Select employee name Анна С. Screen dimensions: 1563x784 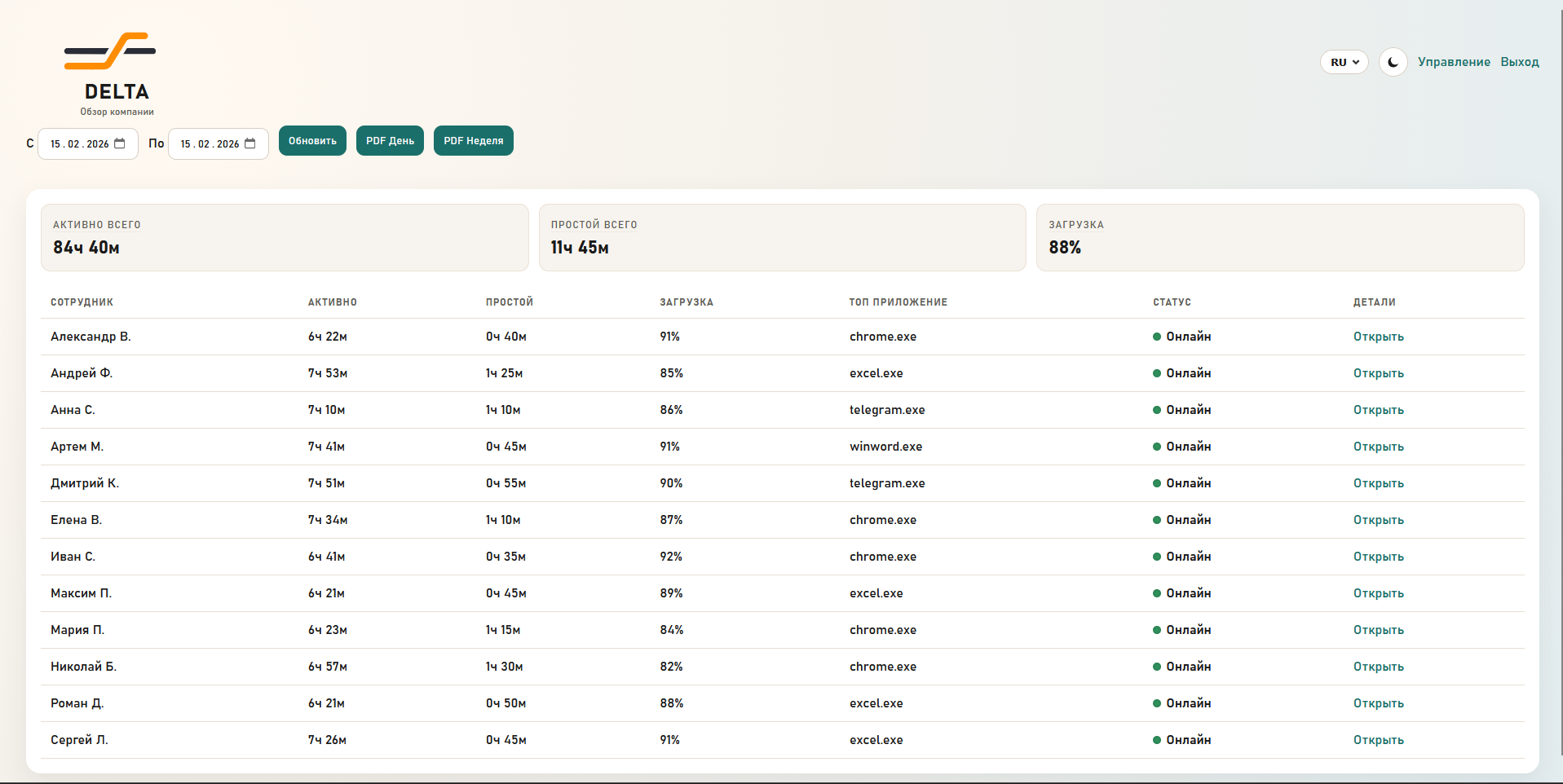(x=73, y=410)
